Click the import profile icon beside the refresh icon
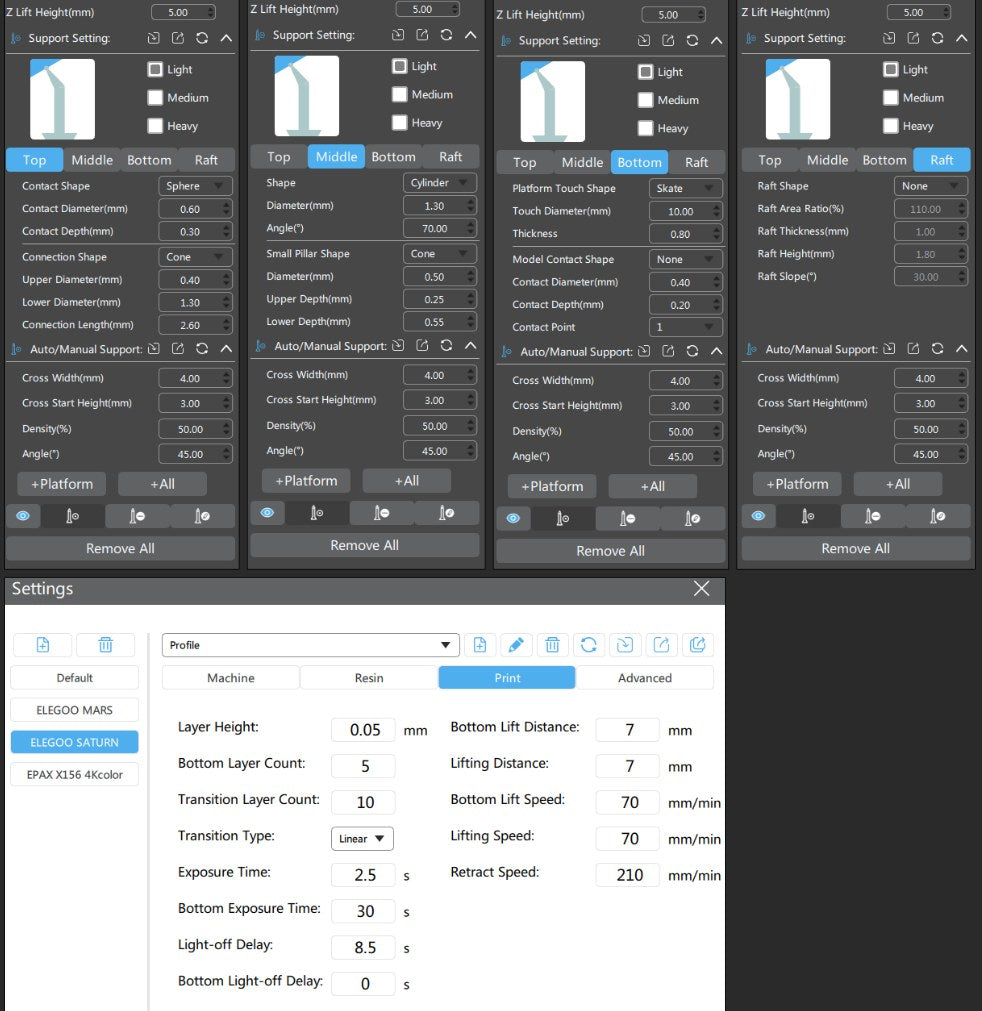The height and width of the screenshot is (1011, 982). (x=625, y=645)
